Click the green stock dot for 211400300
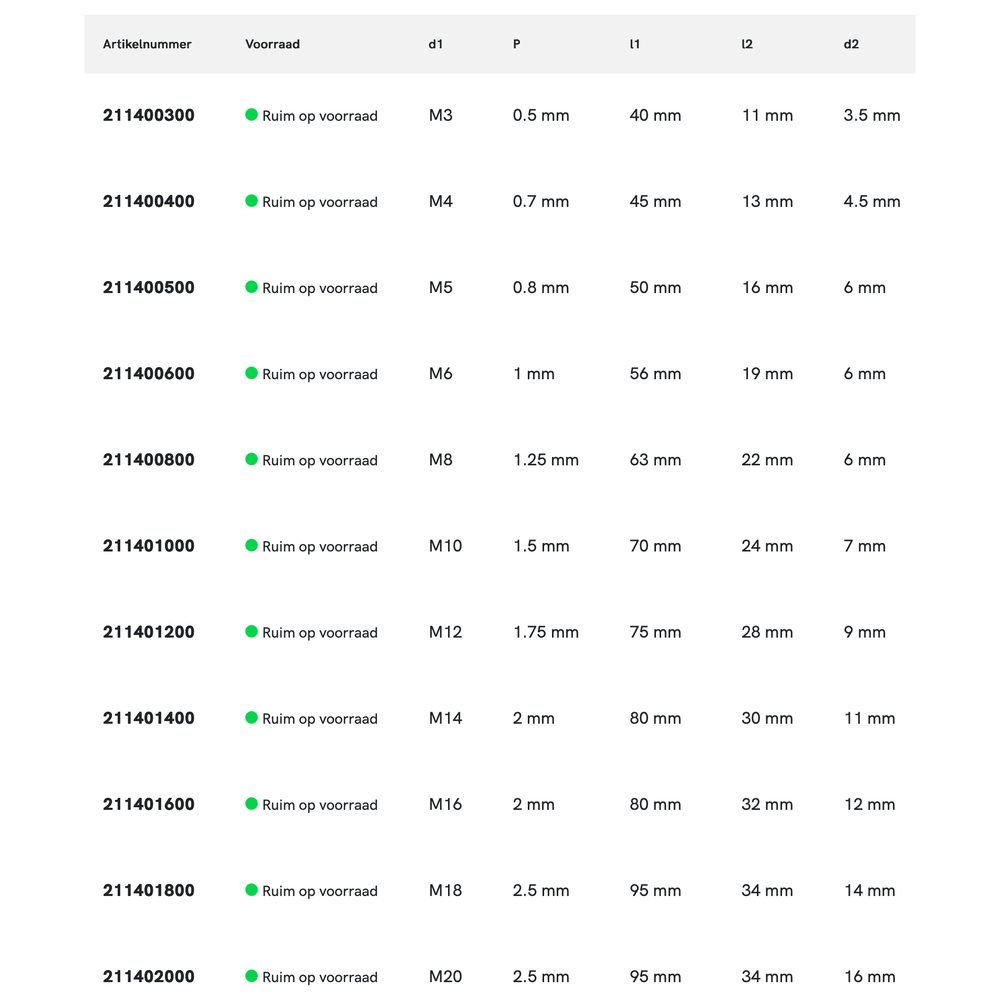The image size is (1000, 1000). tap(252, 115)
